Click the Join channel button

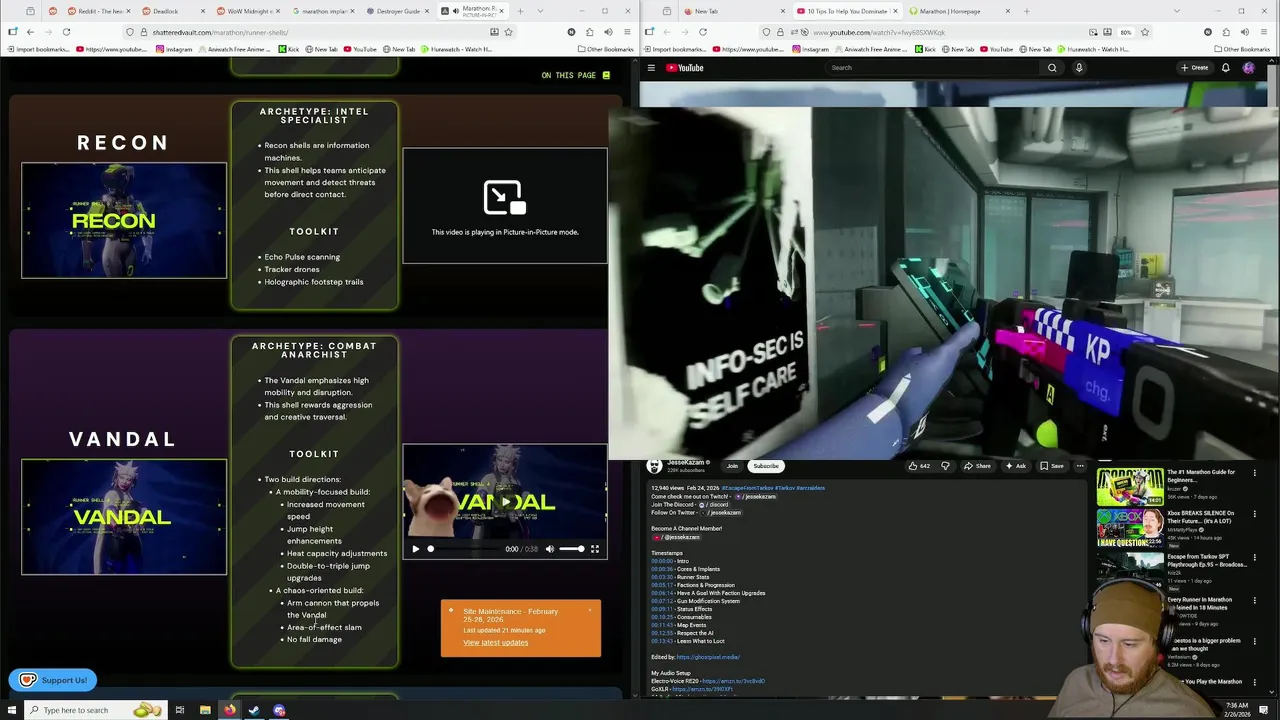click(x=732, y=466)
